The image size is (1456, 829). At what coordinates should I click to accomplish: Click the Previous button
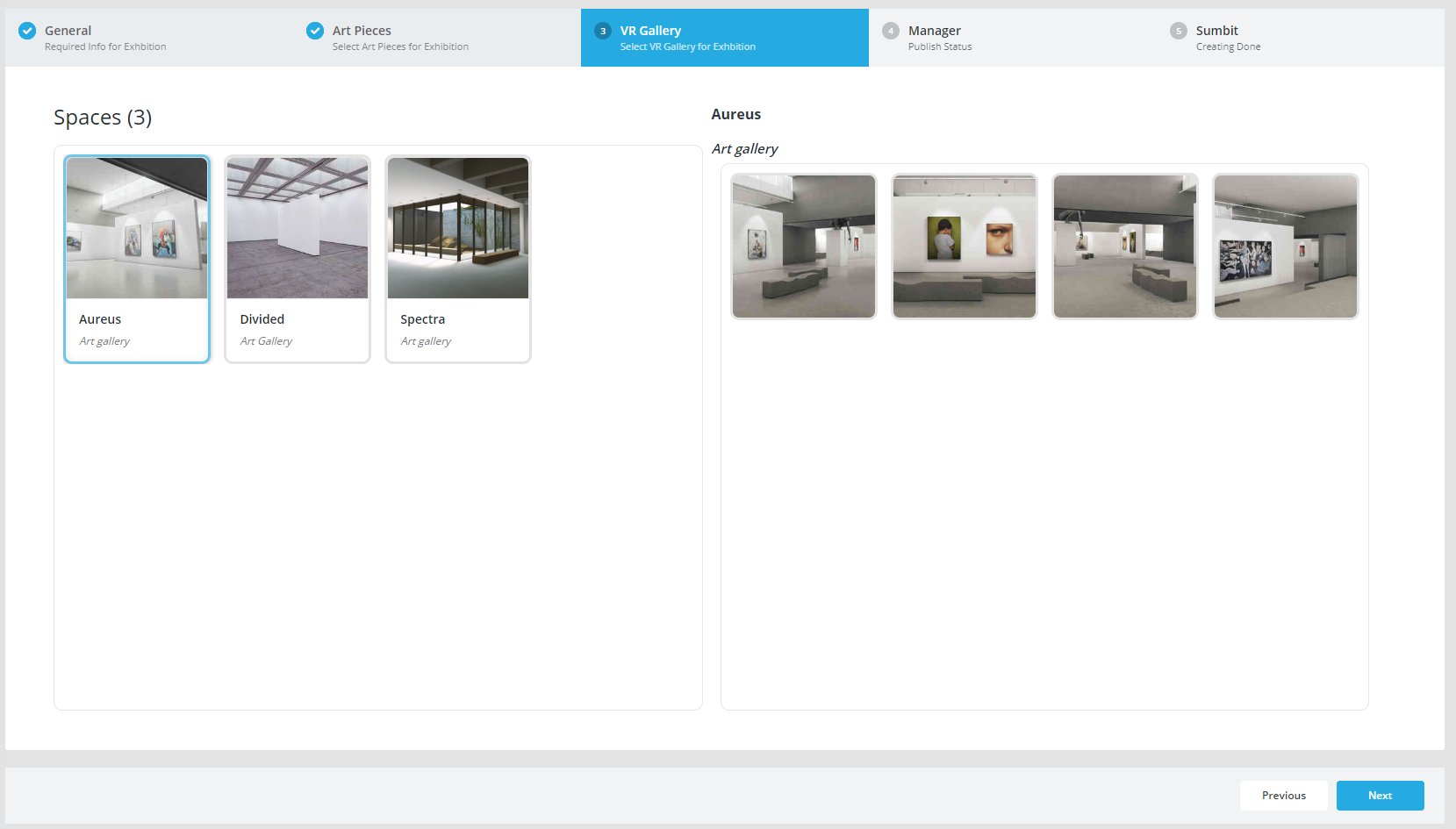click(x=1284, y=796)
